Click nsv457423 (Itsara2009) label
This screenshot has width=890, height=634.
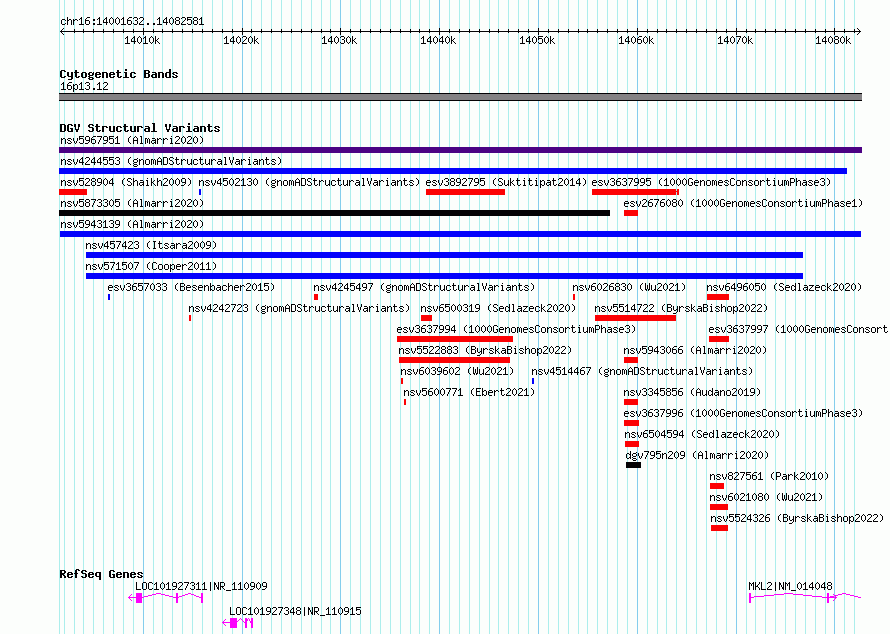[151, 245]
